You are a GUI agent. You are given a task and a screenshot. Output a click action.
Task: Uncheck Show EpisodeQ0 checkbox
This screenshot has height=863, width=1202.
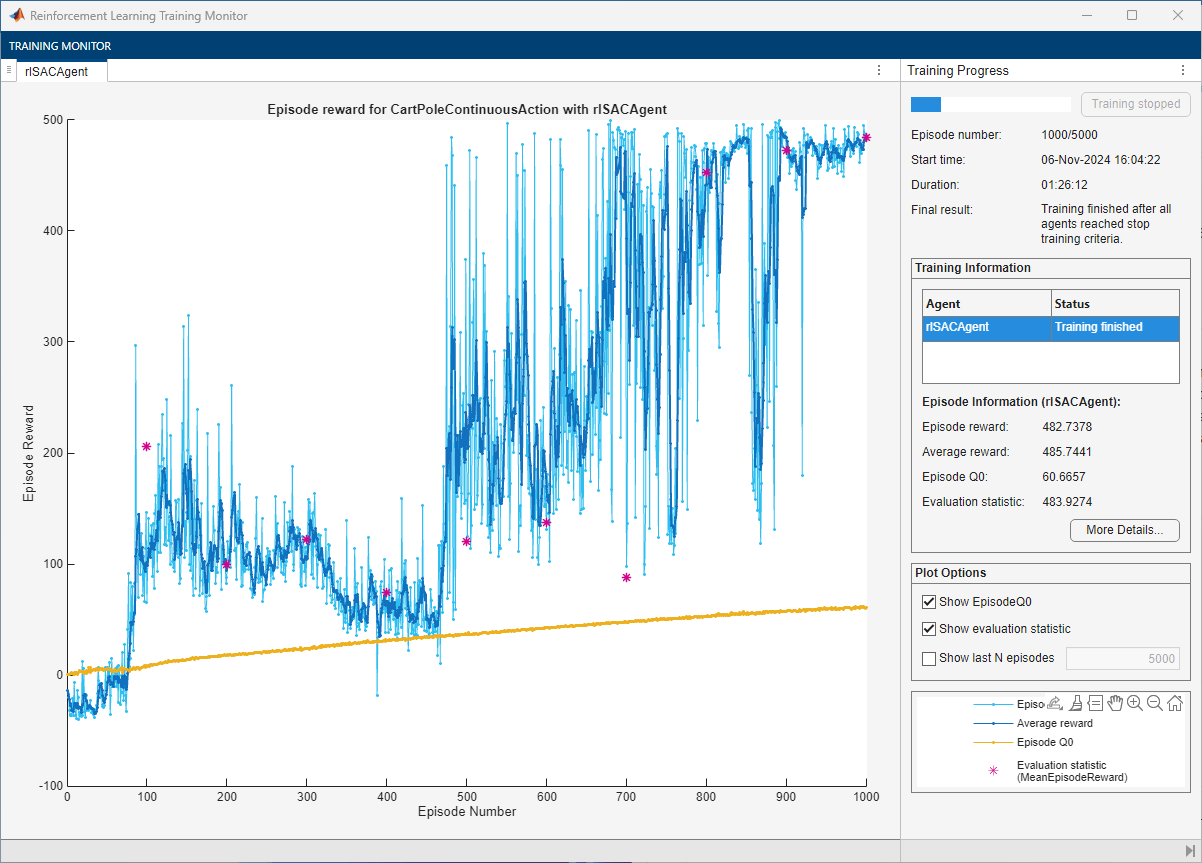[929, 602]
